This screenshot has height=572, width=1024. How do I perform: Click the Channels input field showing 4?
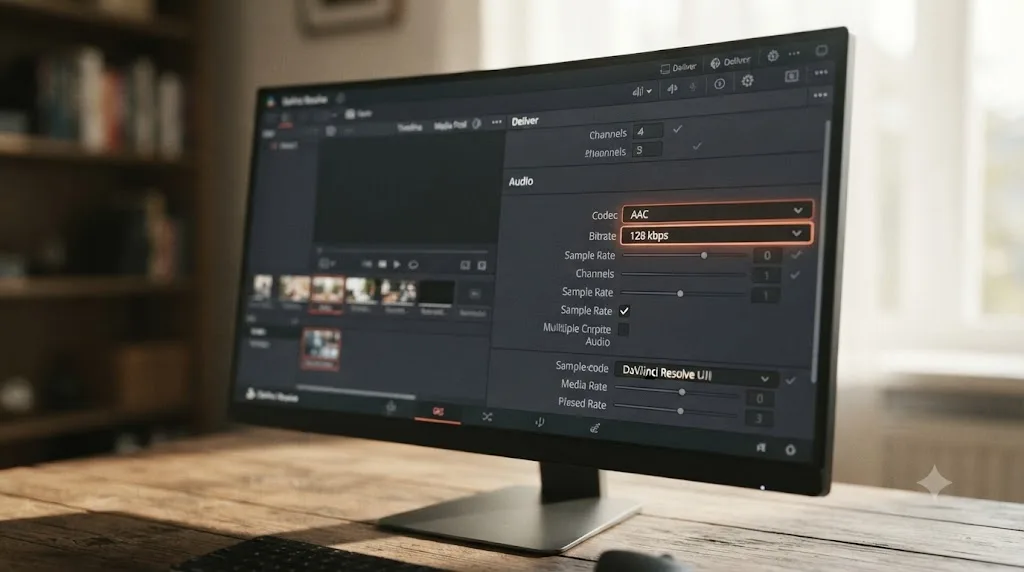647,131
